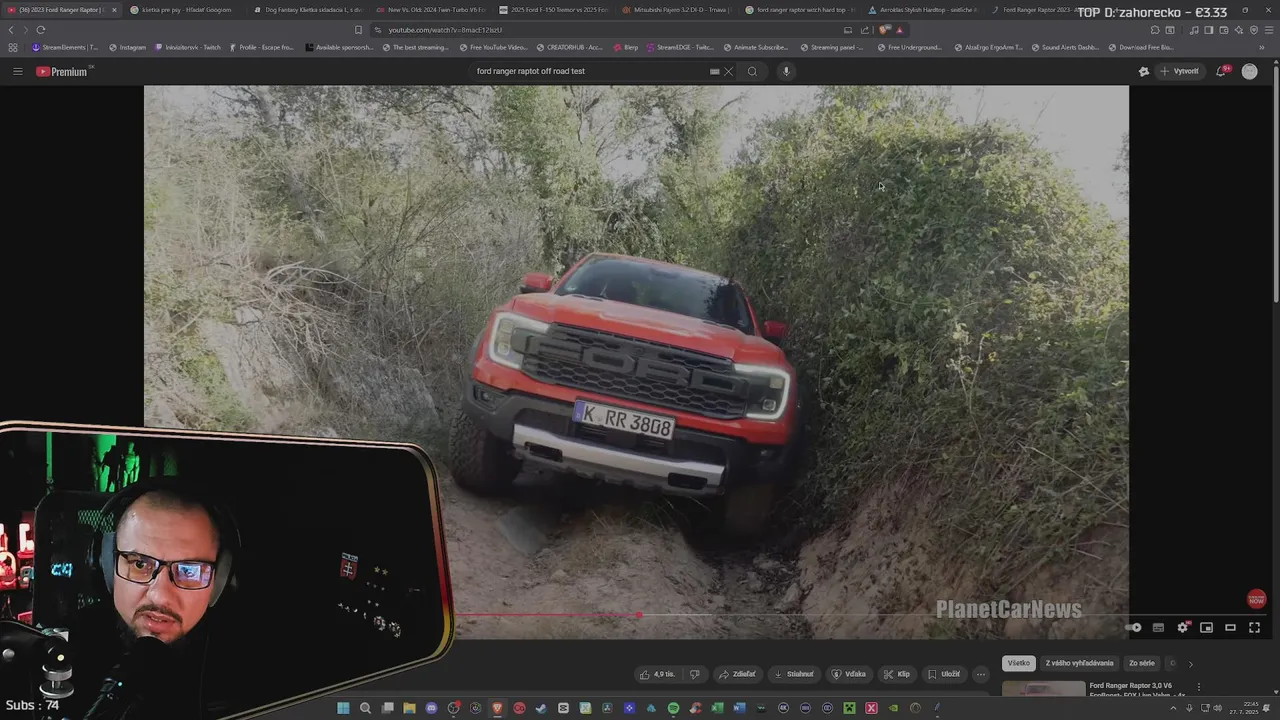Enter fullscreen video mode

point(1255,628)
